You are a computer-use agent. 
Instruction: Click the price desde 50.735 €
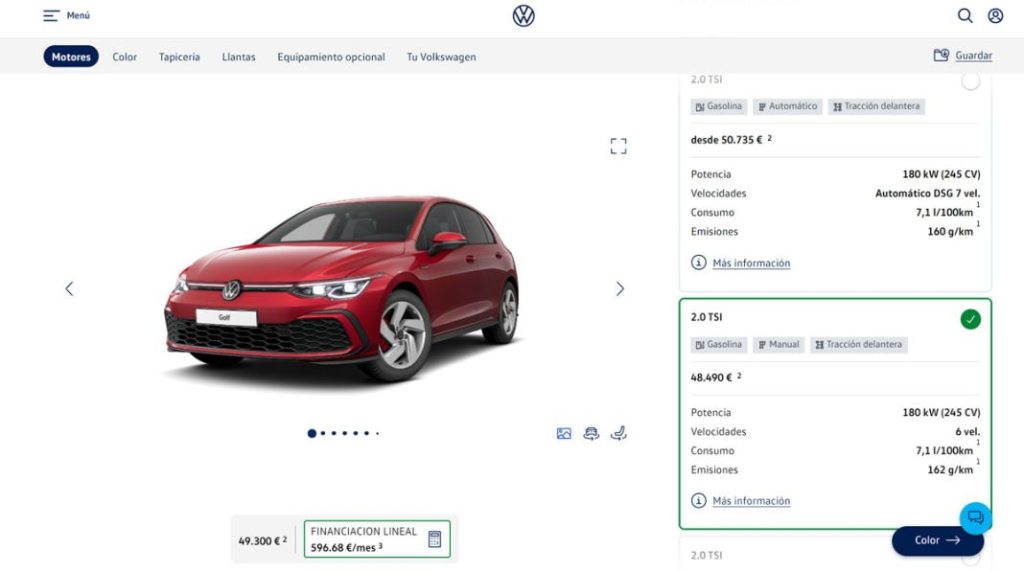[726, 140]
